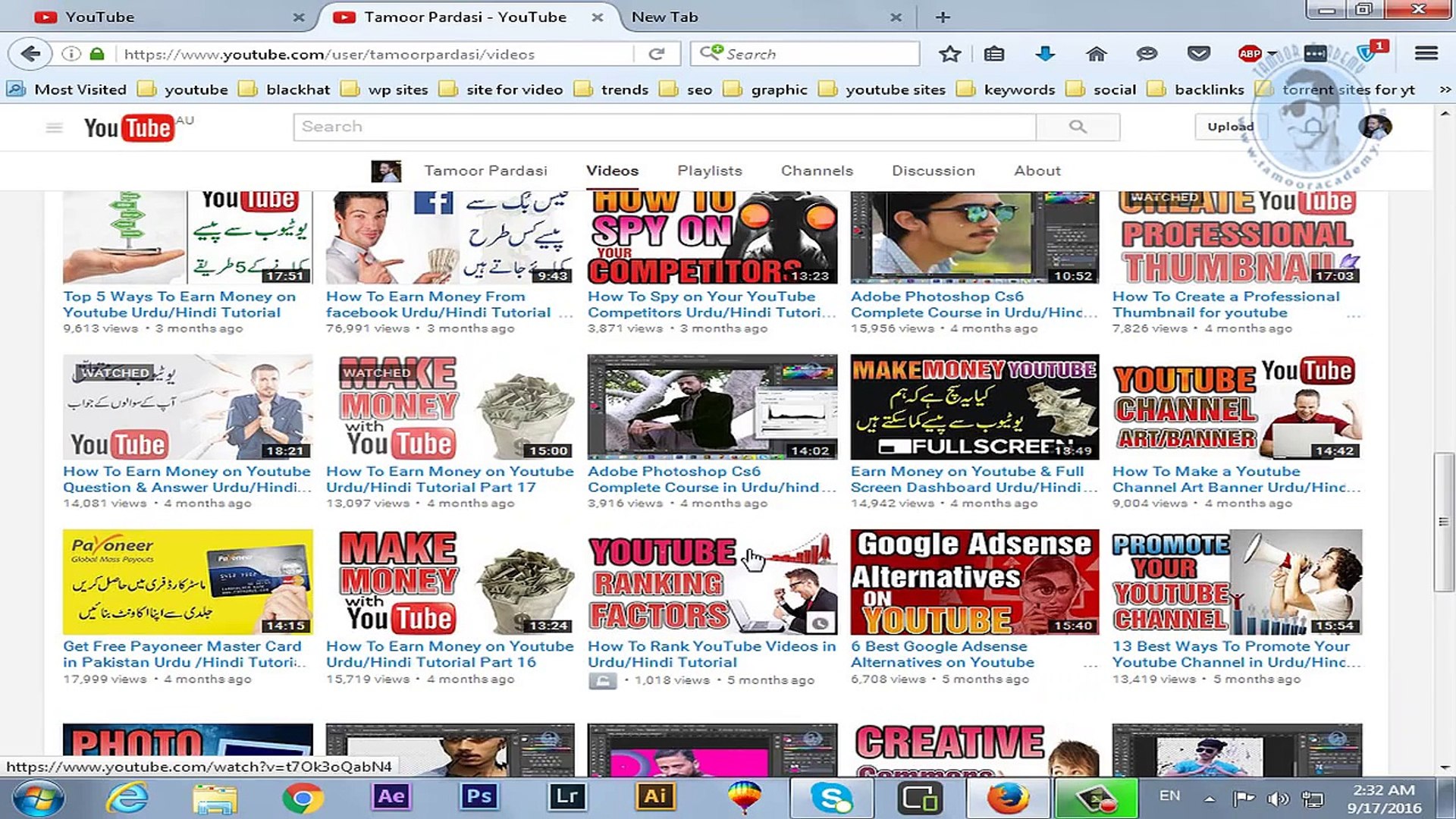Click the vertical page scrollbar thumb
Screen dimensions: 1456x819
1443,522
